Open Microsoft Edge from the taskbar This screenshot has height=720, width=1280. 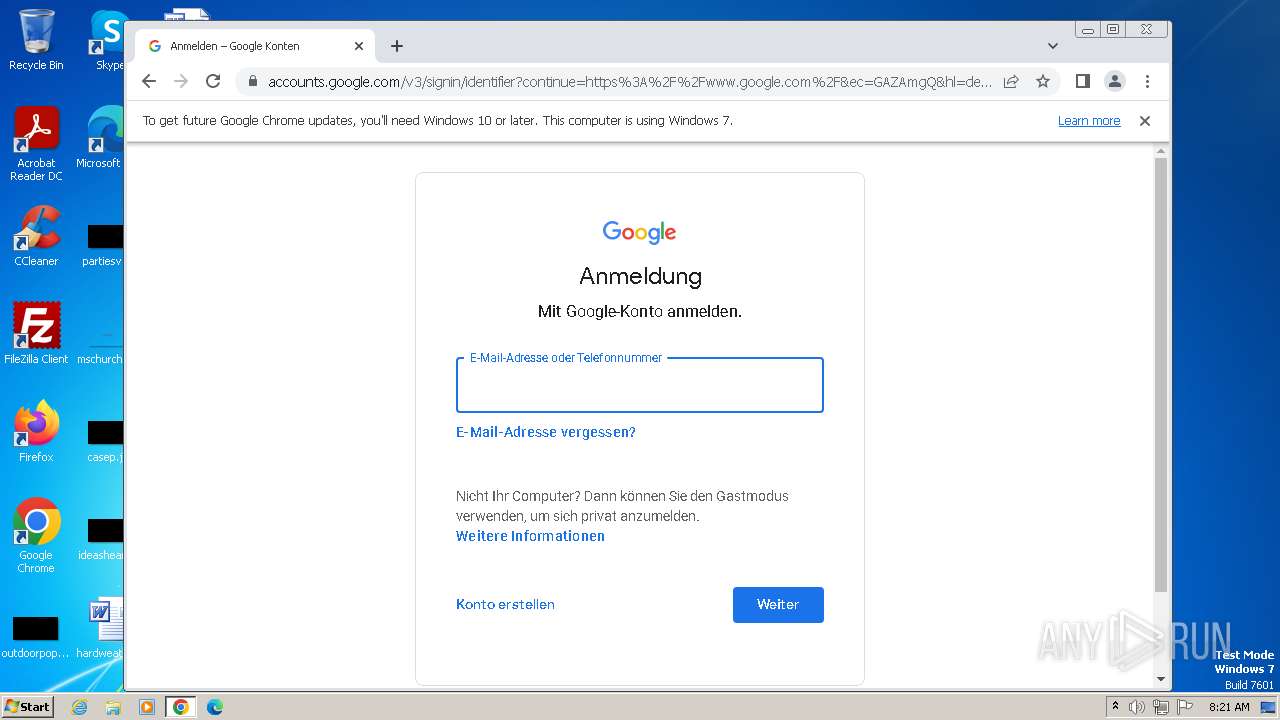pos(215,707)
